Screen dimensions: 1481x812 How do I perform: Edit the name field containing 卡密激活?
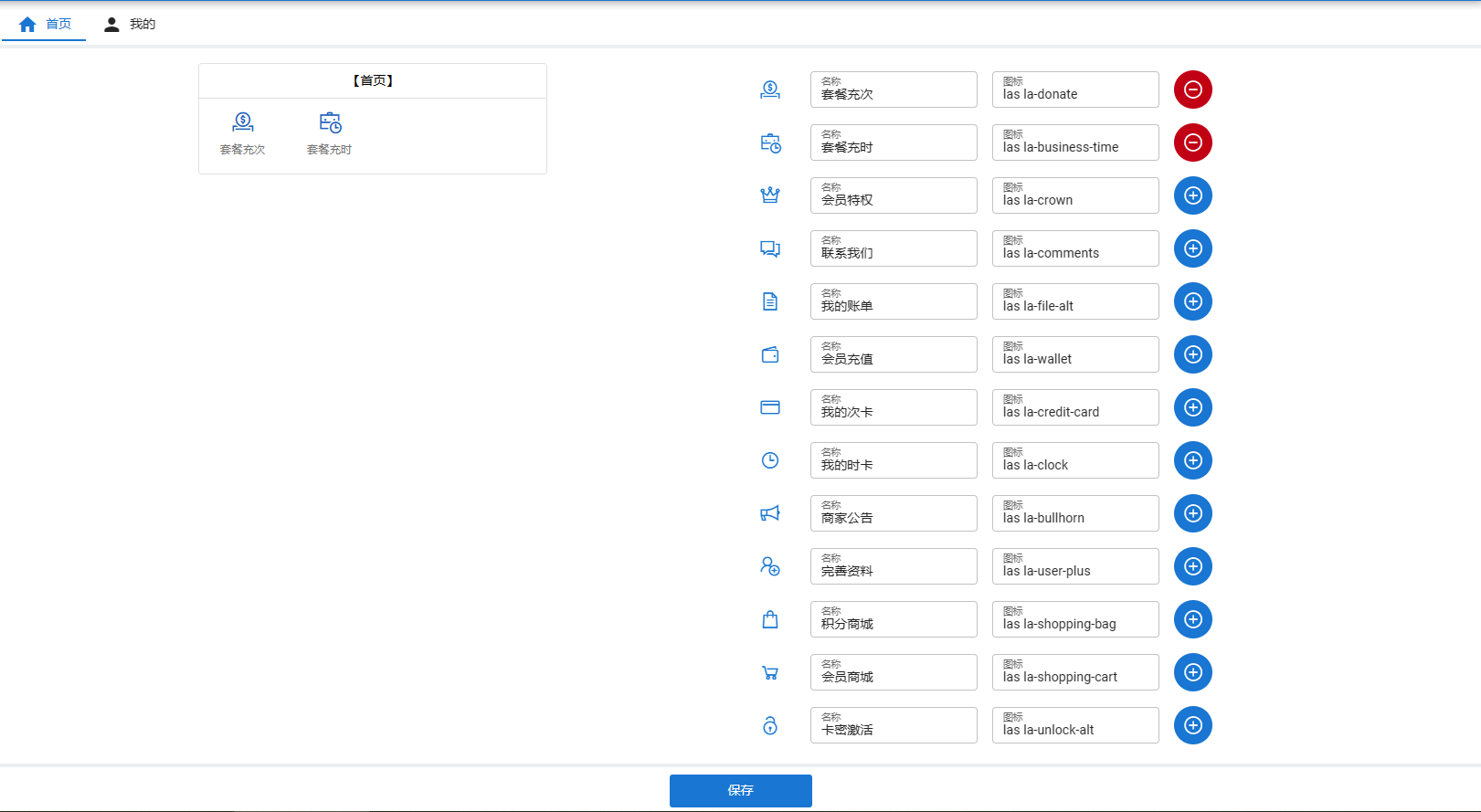(894, 725)
